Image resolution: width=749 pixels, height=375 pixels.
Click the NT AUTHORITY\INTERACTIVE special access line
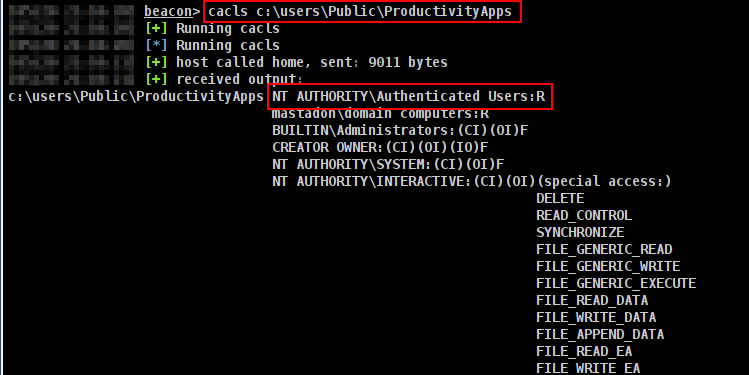pos(472,182)
